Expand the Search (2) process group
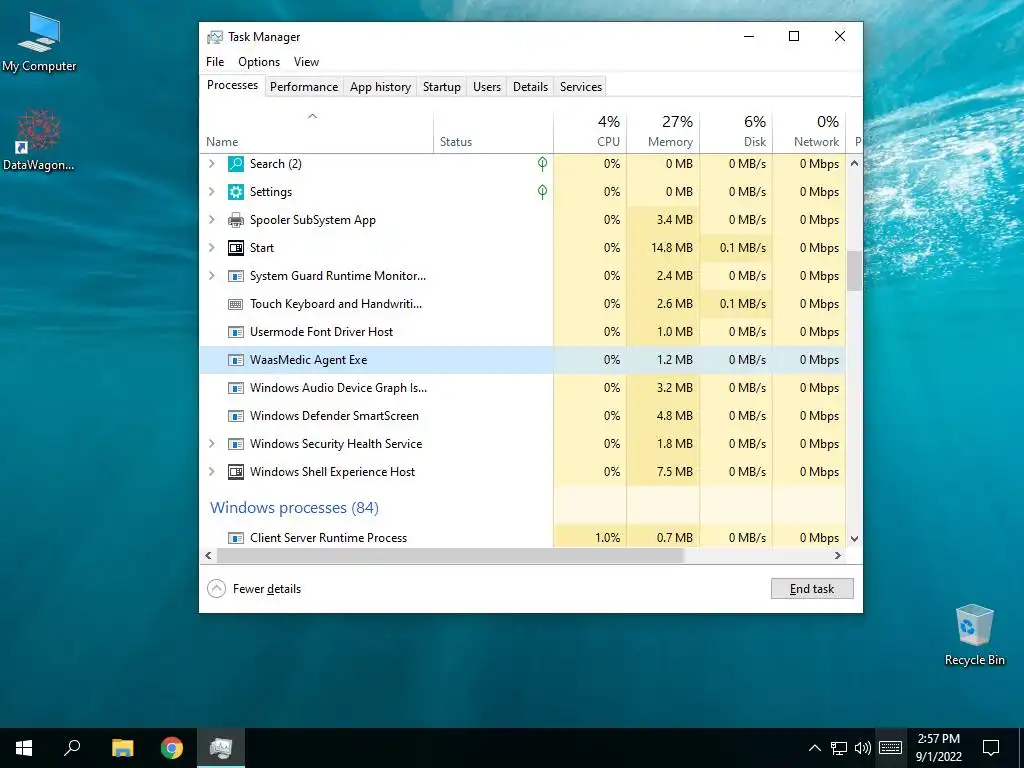1024x768 pixels. pyautogui.click(x=212, y=164)
